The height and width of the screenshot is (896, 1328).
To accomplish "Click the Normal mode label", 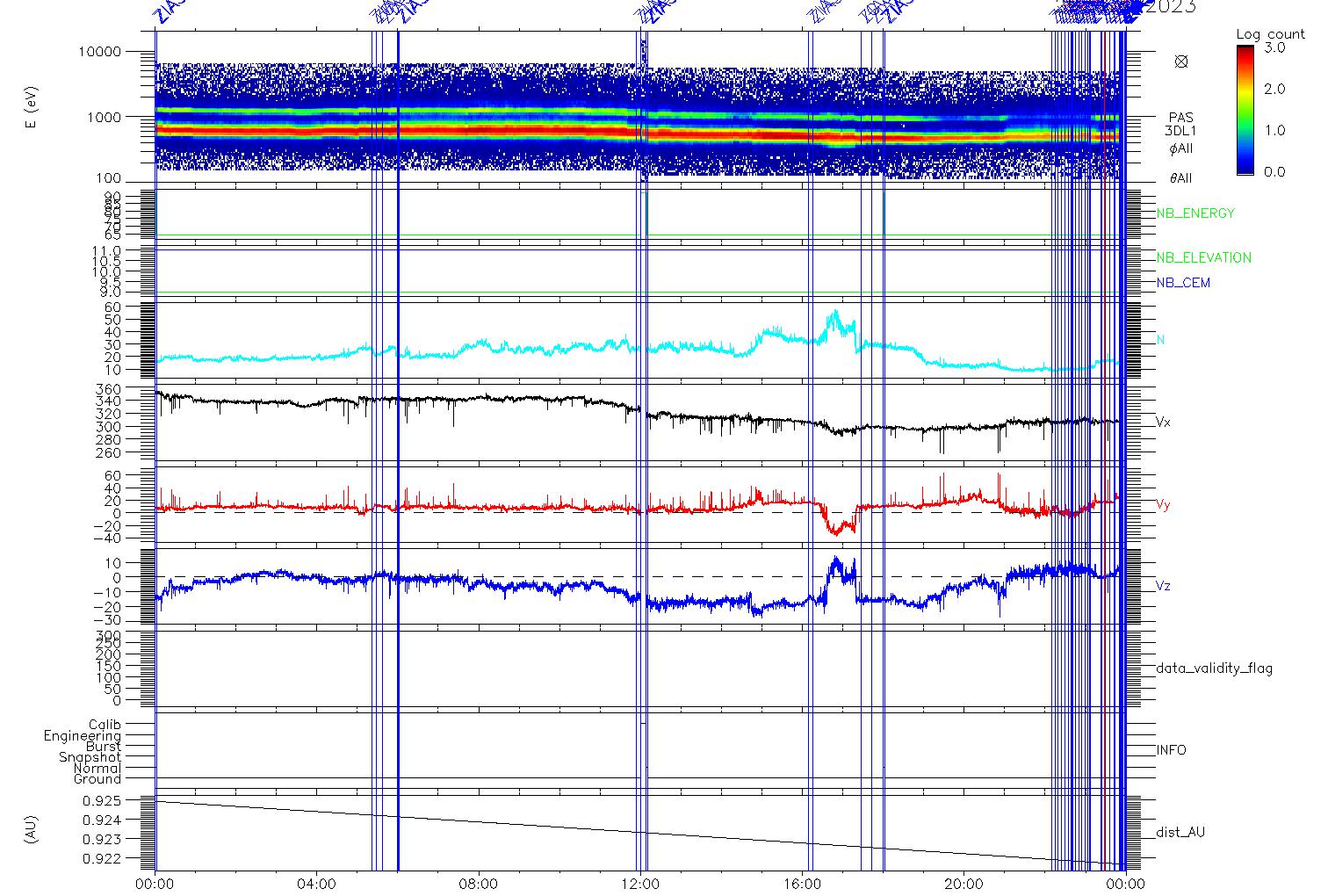I will pos(97,769).
